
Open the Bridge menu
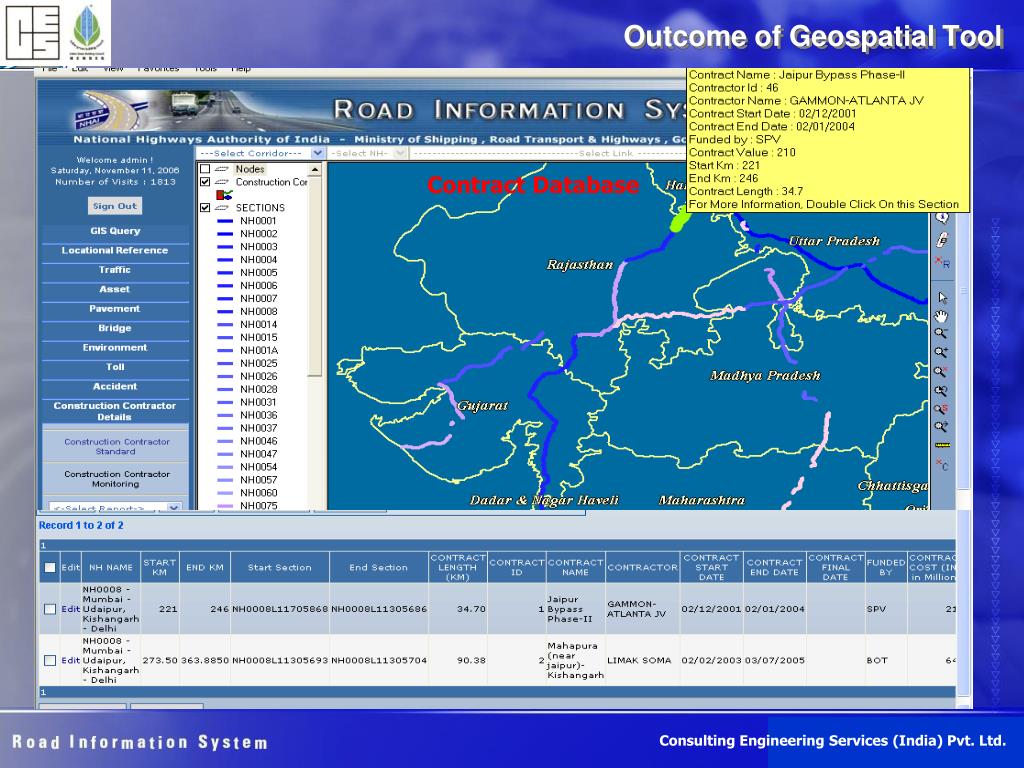coord(115,328)
